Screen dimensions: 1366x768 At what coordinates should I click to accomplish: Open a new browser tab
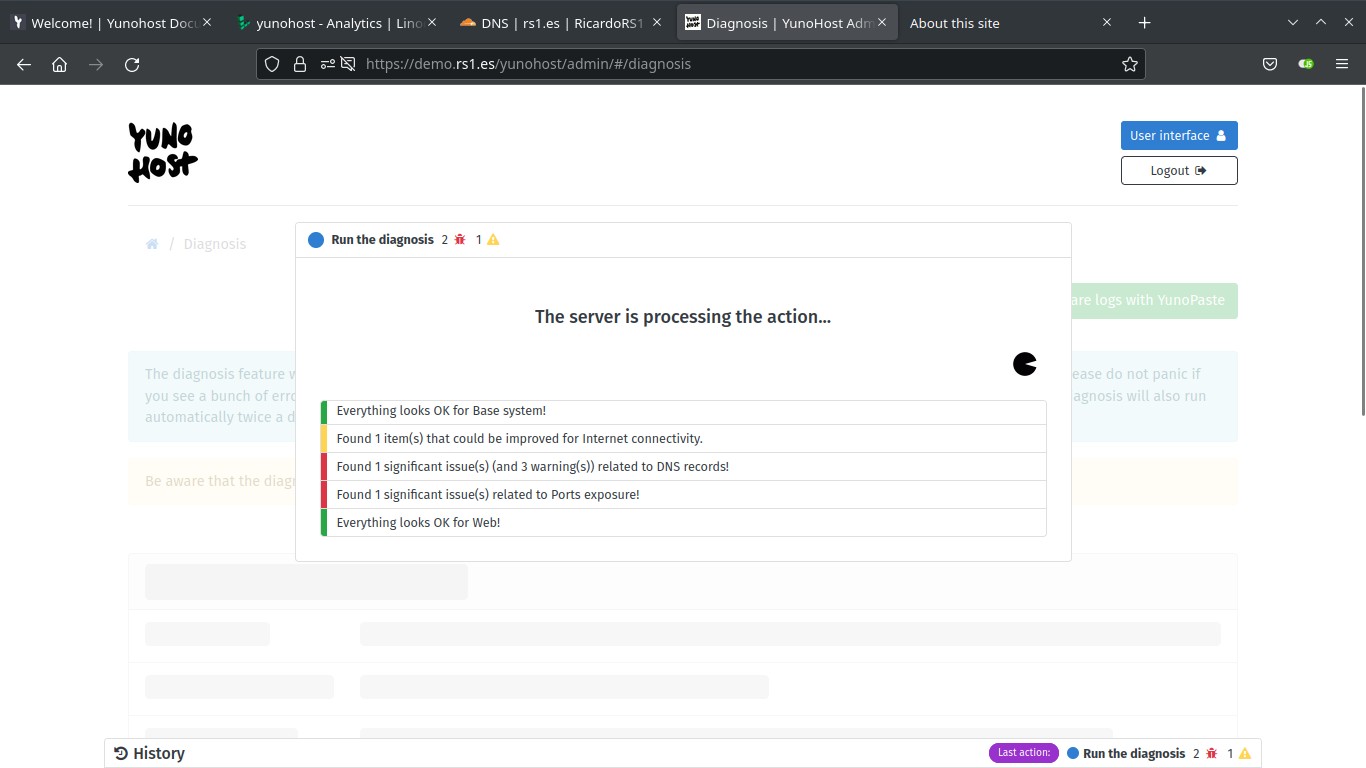pyautogui.click(x=1145, y=23)
